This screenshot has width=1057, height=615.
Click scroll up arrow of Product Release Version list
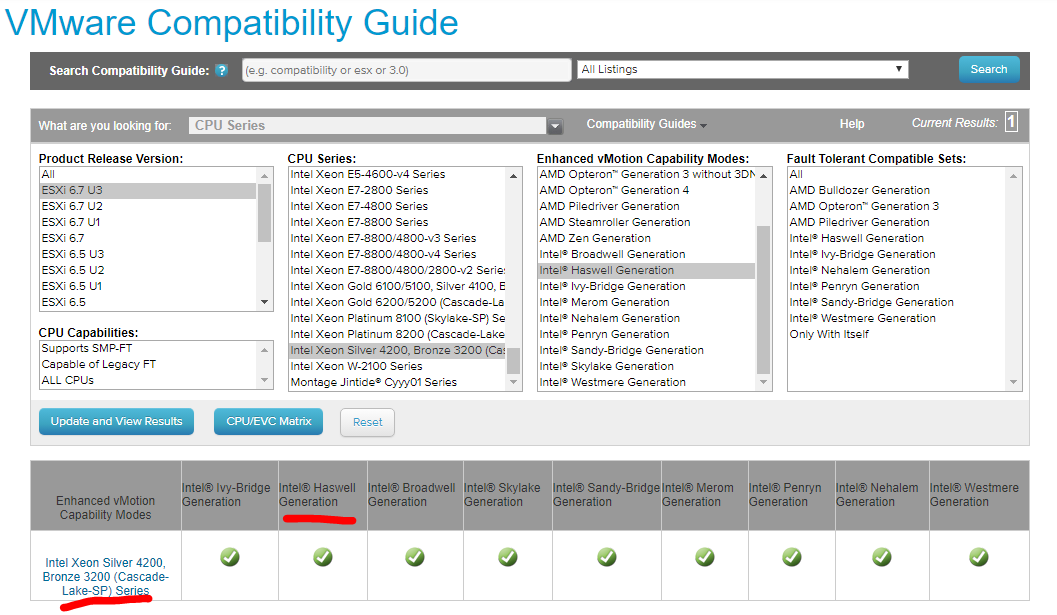click(x=264, y=176)
